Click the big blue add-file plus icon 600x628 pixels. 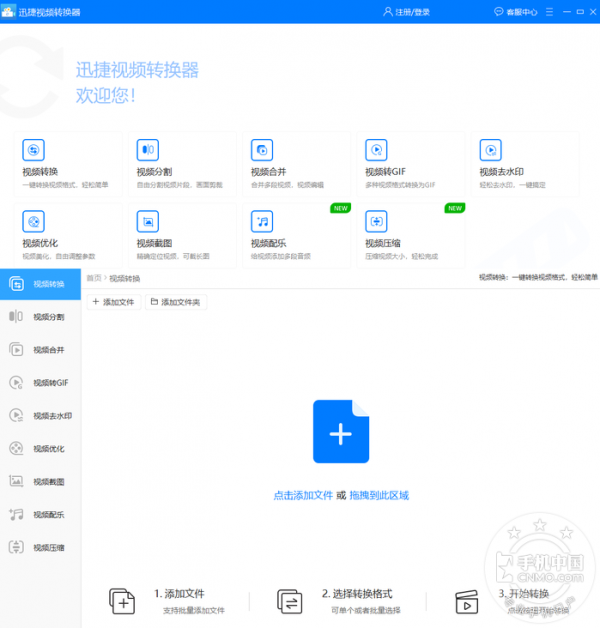point(341,431)
